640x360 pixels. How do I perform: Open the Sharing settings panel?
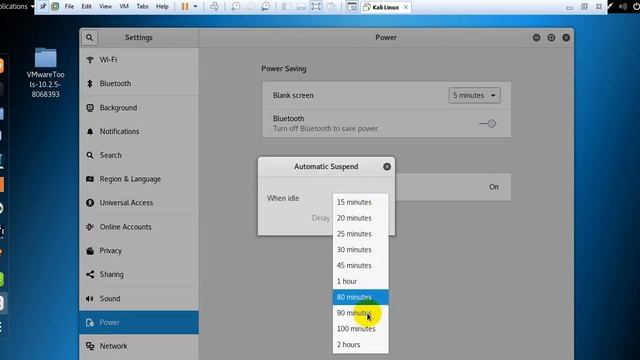tap(139, 275)
